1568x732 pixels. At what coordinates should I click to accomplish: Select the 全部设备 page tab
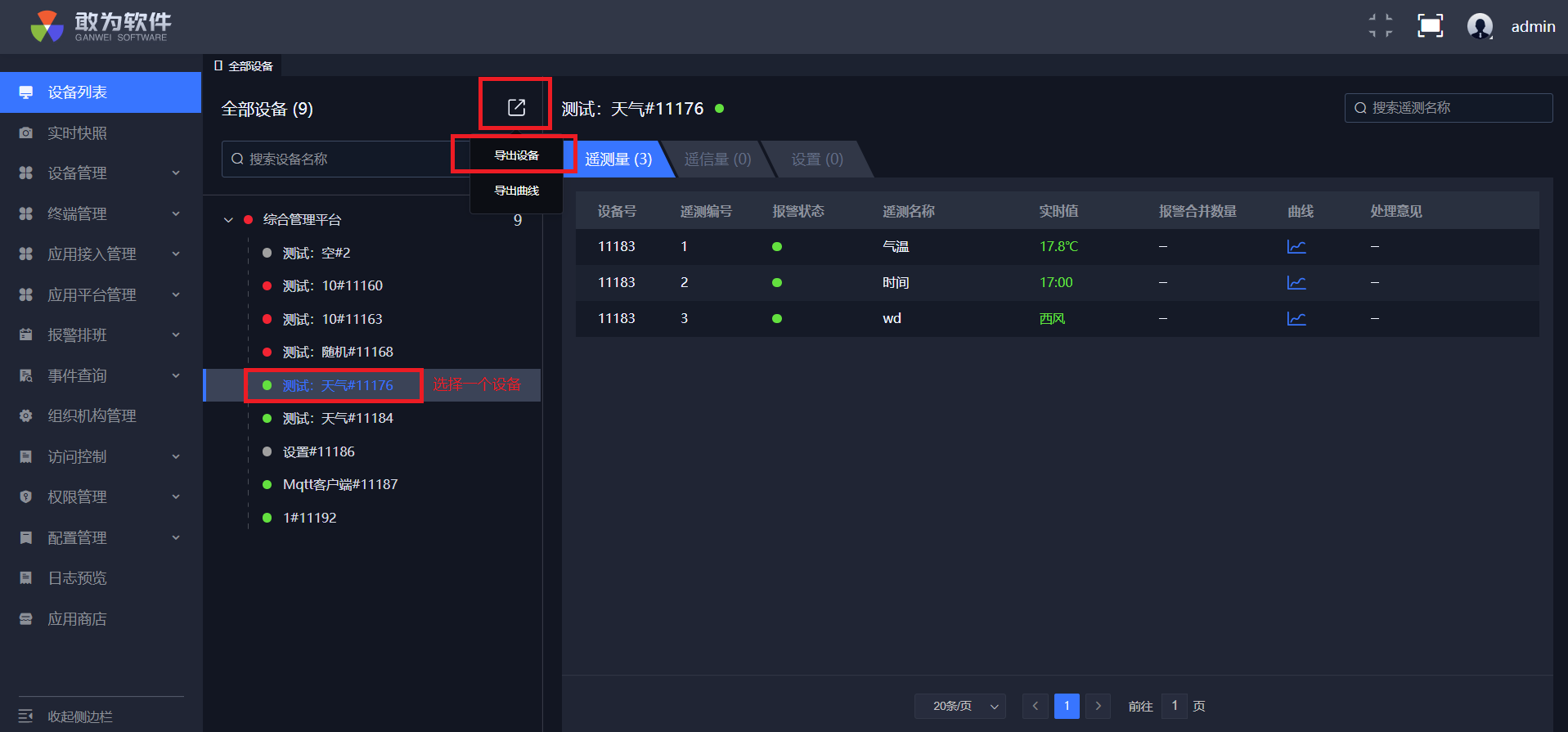[x=243, y=65]
